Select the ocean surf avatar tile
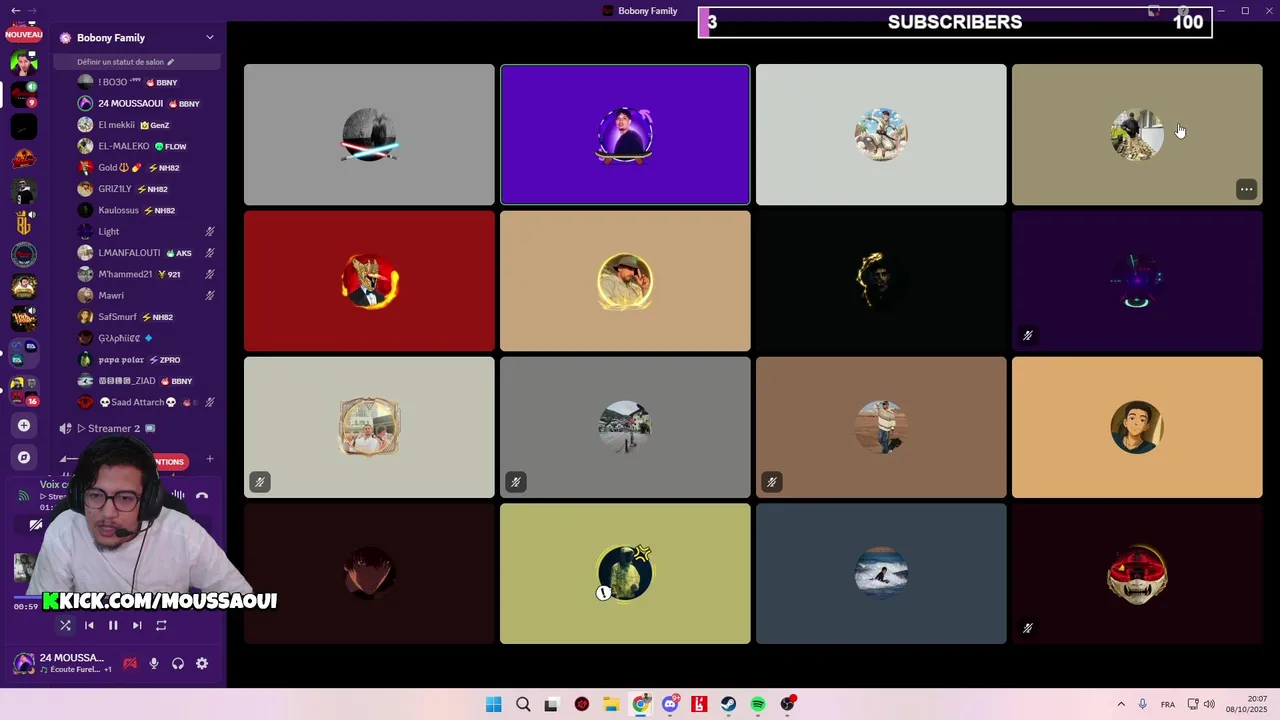Screen dimensions: 1280x720 coord(881,574)
